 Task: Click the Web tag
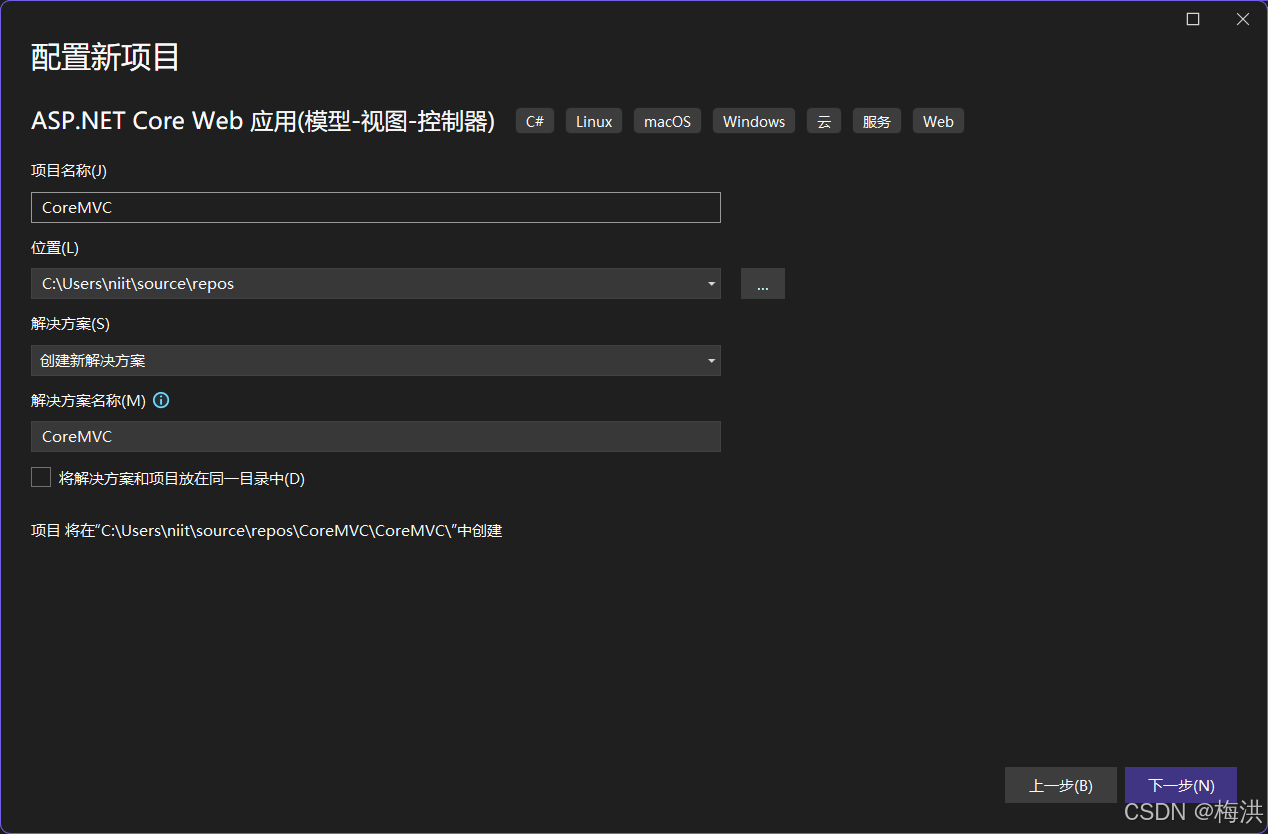coord(938,121)
